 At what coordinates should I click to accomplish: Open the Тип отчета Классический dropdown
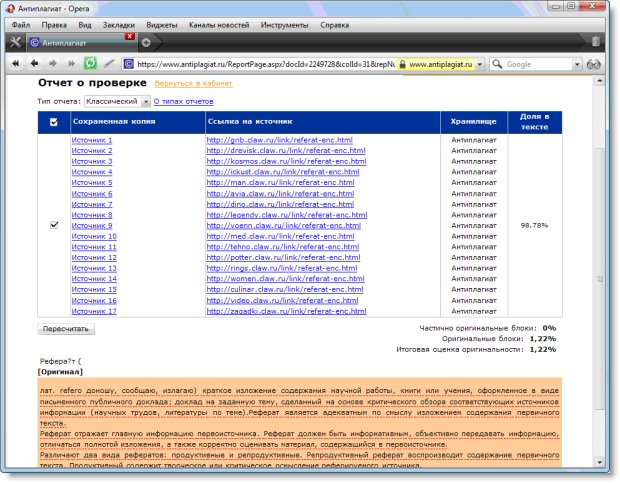(x=117, y=102)
